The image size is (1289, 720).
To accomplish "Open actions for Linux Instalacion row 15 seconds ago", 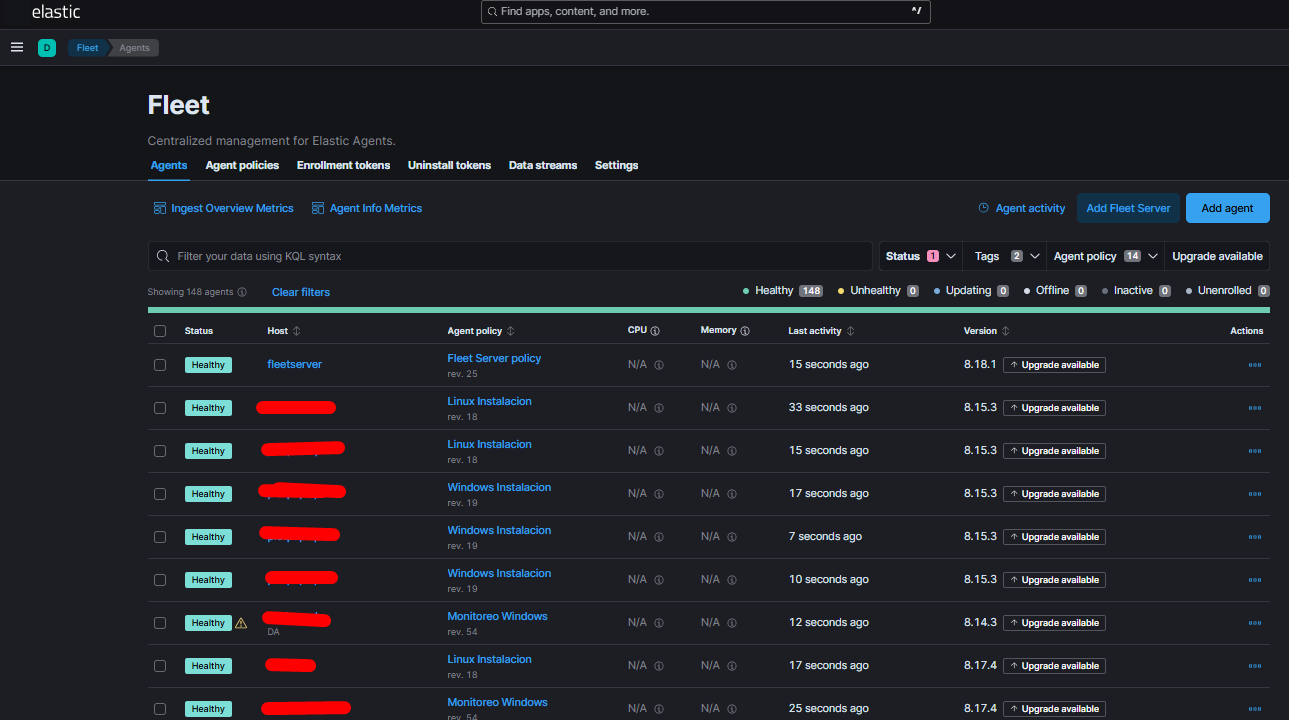I will [x=1255, y=451].
